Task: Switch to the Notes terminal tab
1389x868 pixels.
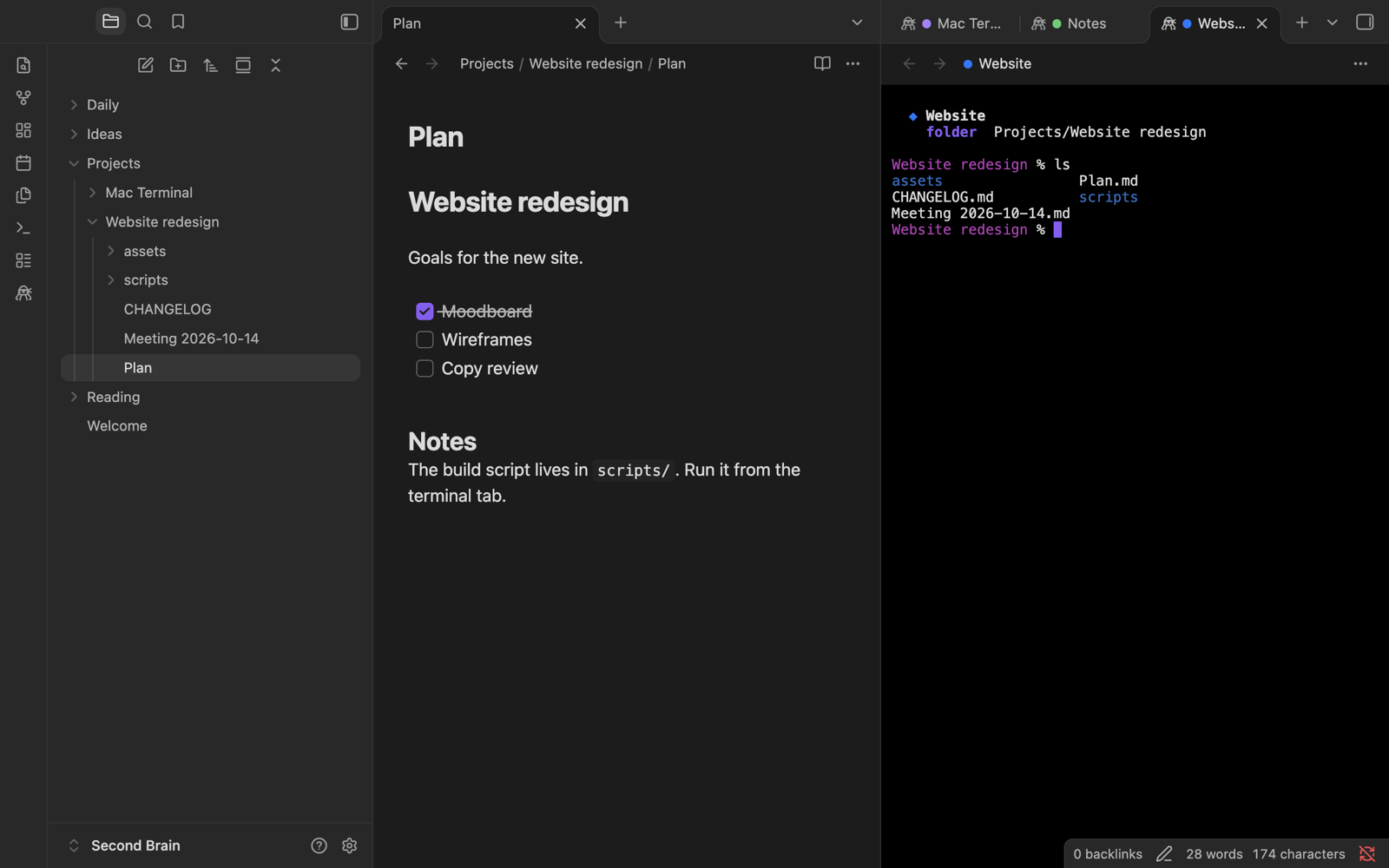Action: click(1070, 23)
